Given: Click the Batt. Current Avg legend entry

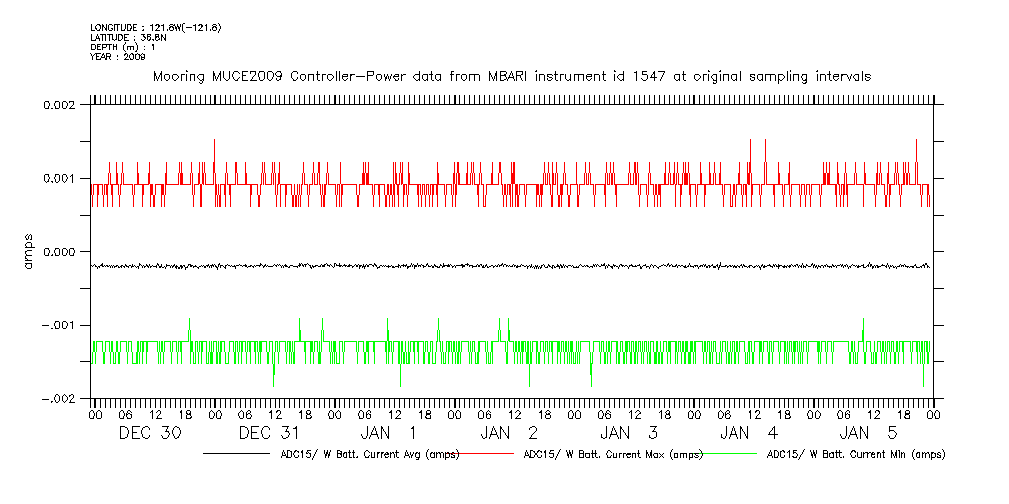Looking at the screenshot, I should click(x=370, y=454).
